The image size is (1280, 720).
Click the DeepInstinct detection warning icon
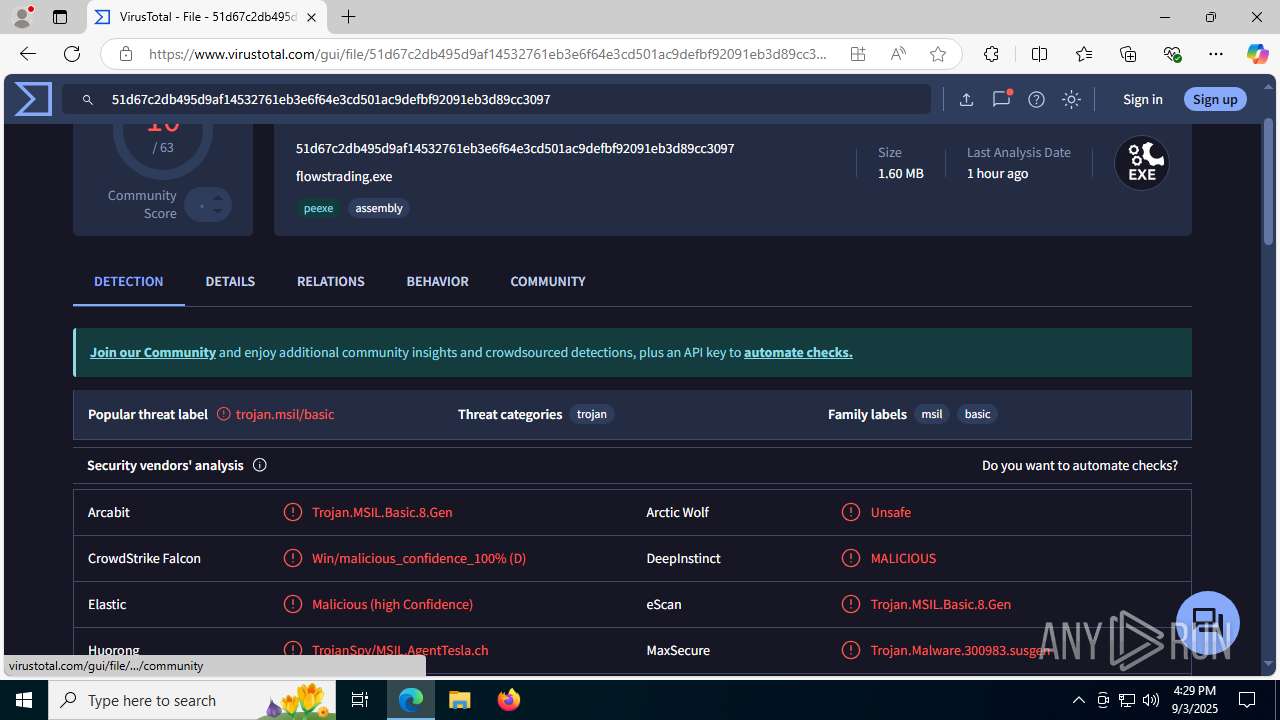click(x=851, y=558)
